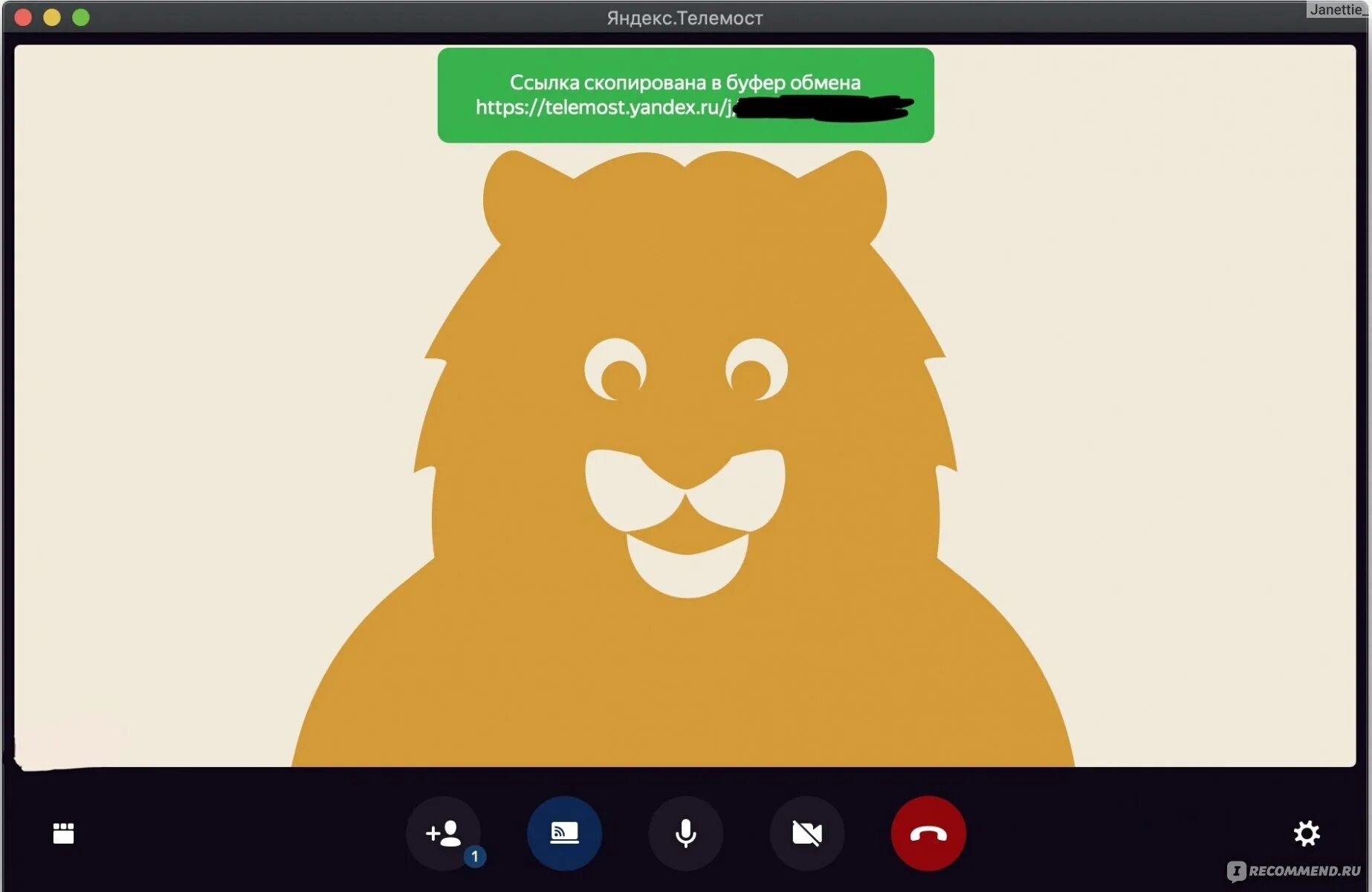Invite participants with the add person icon

[x=443, y=833]
